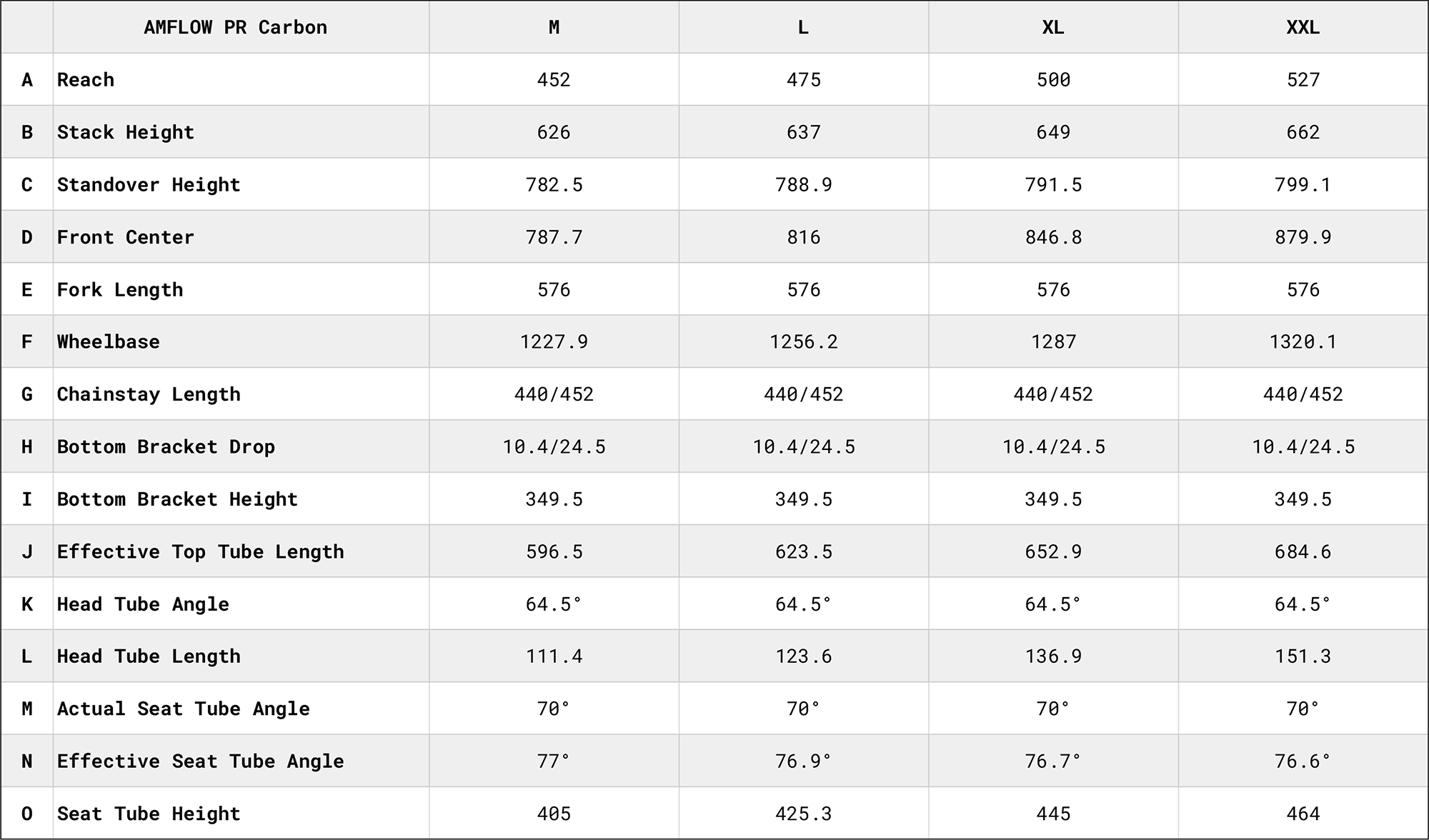
Task: Select the L size column header
Action: pos(803,27)
